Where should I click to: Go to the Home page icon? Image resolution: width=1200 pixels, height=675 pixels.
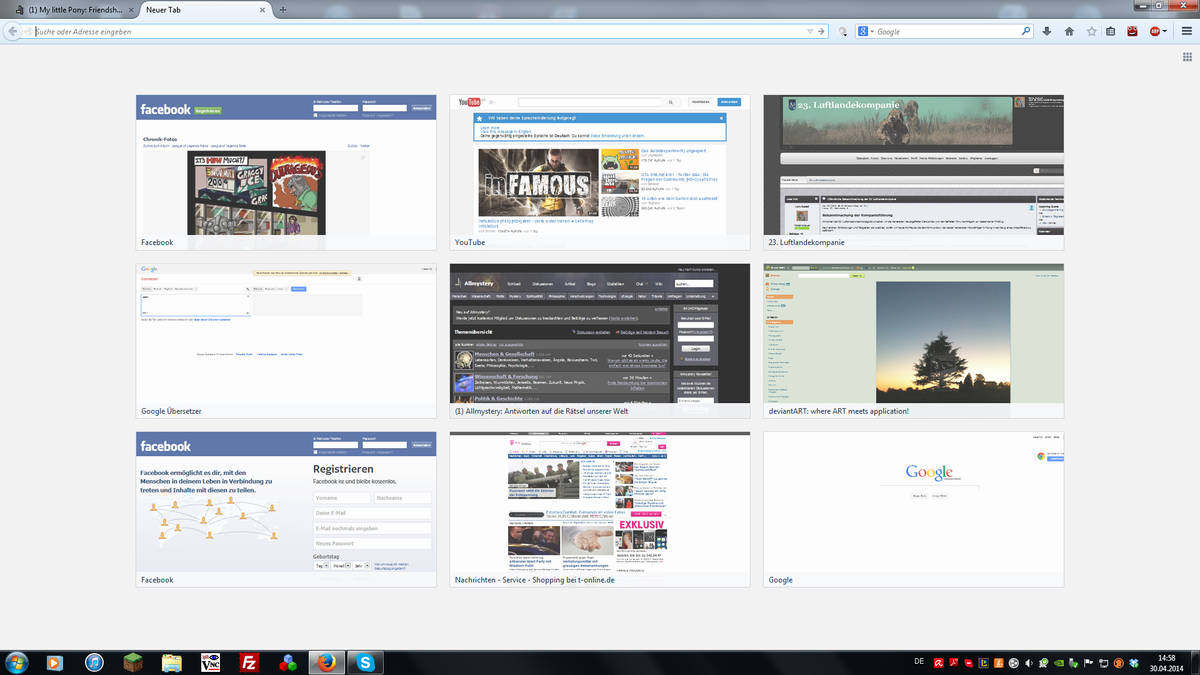1069,31
